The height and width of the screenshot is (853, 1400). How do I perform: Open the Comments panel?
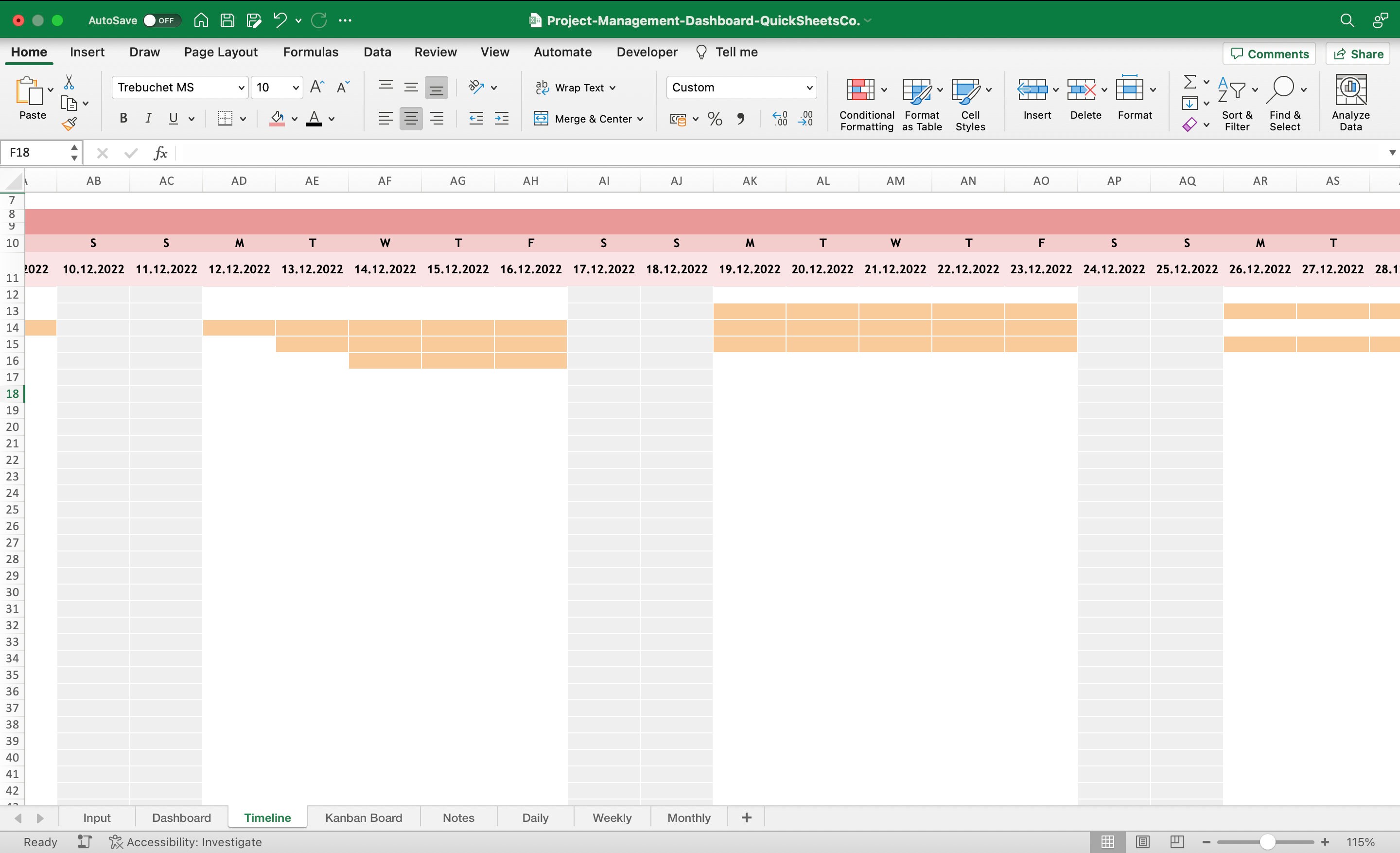pos(1269,53)
